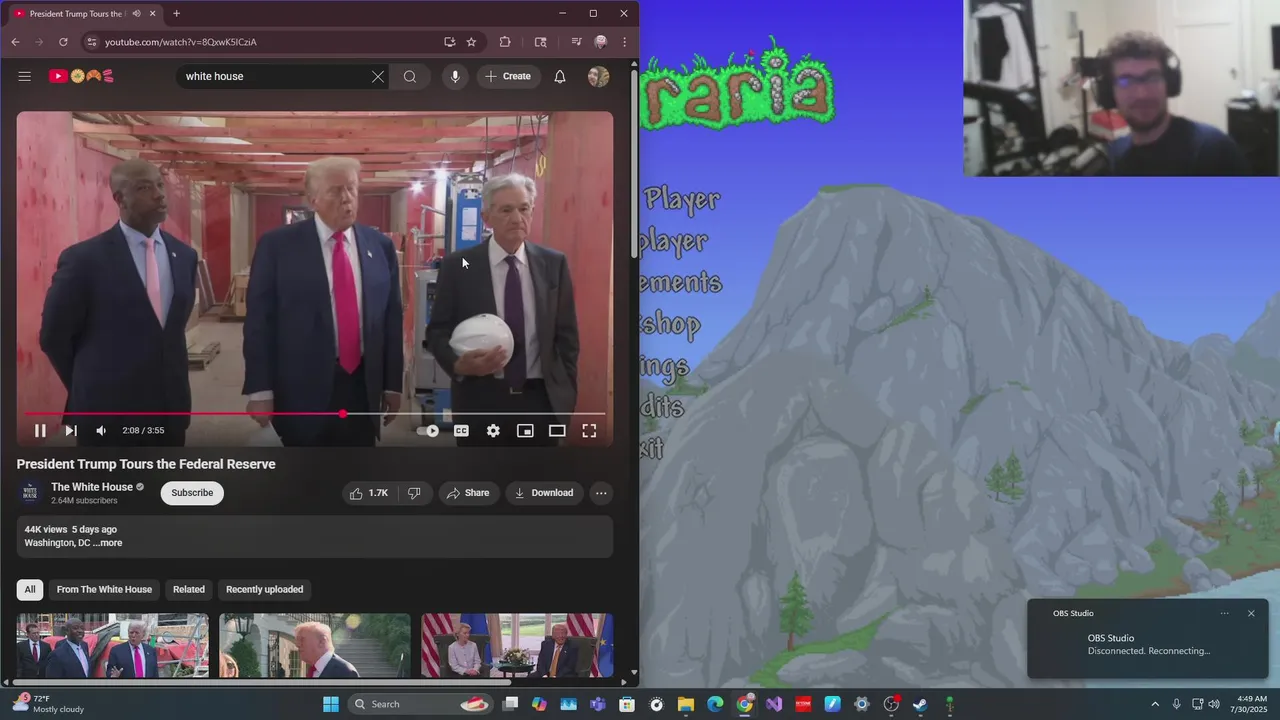Select the 'Related' filter chip
This screenshot has width=1280, height=720.
click(188, 589)
